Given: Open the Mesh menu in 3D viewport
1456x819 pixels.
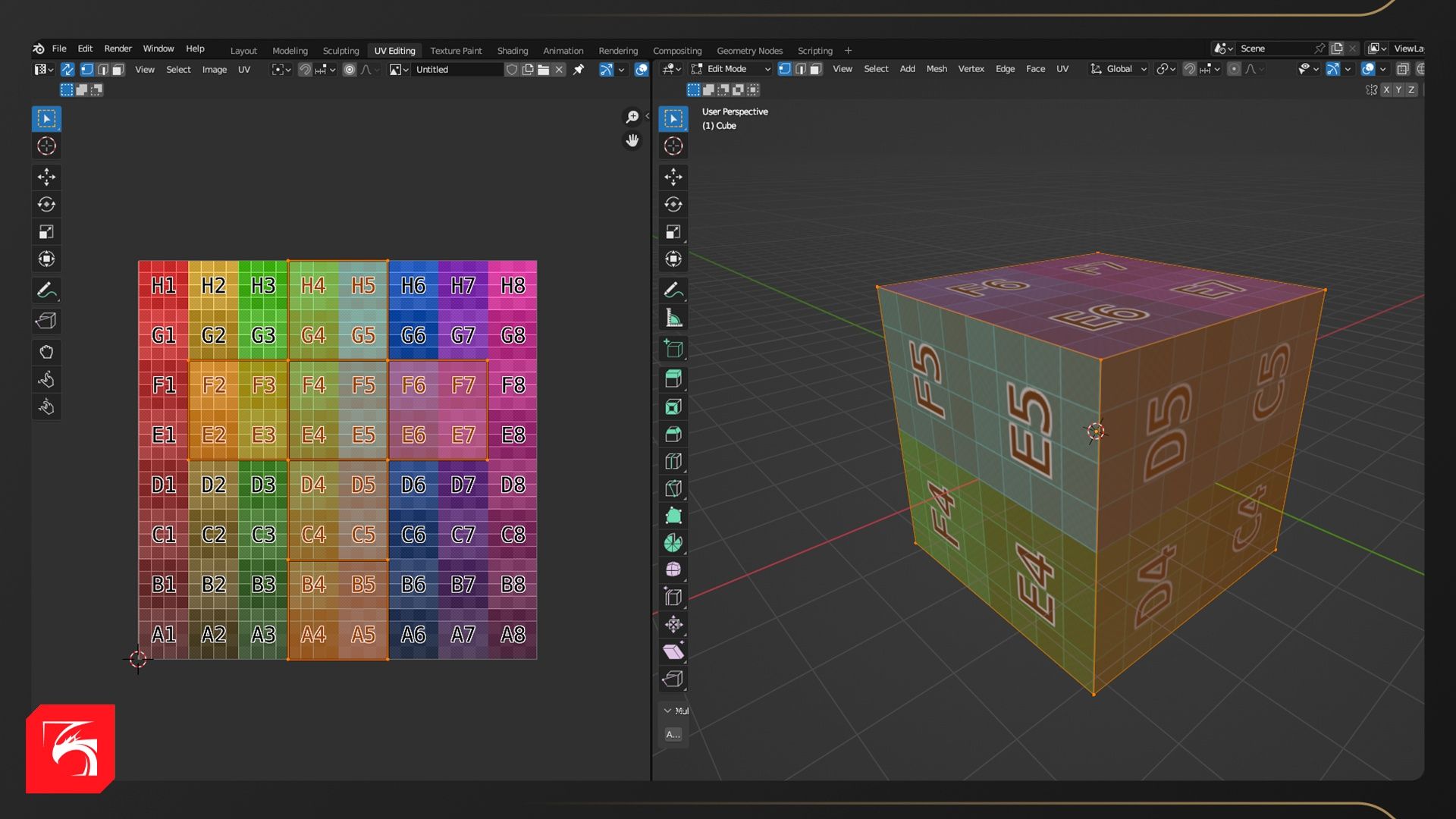Looking at the screenshot, I should (937, 69).
